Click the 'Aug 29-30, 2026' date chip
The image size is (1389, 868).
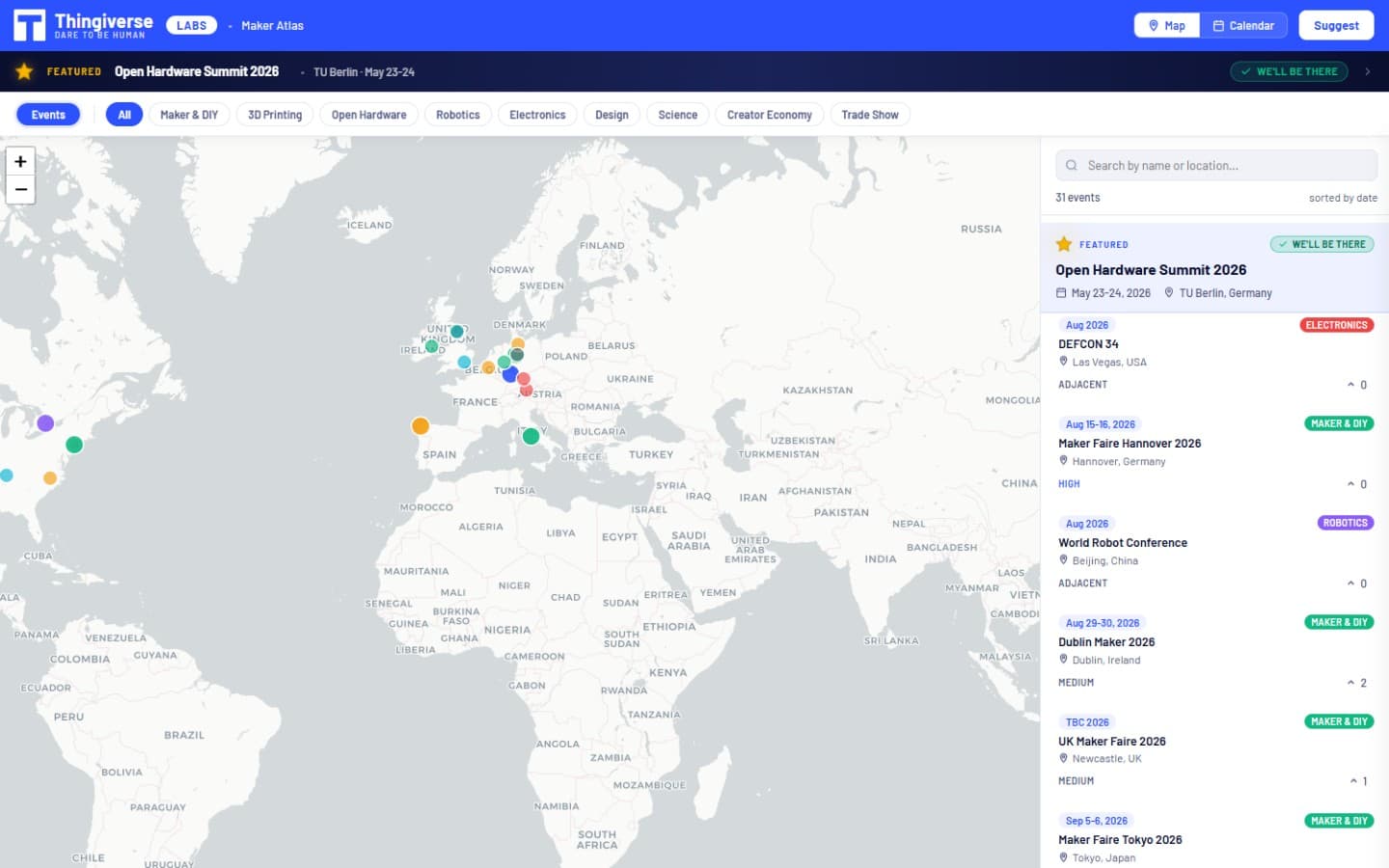(x=1103, y=623)
